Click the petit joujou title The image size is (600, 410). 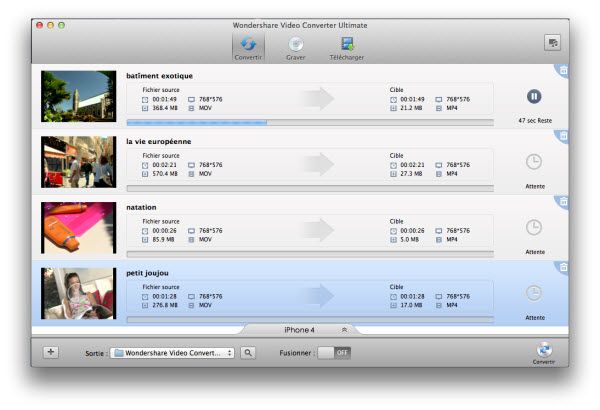coord(147,273)
